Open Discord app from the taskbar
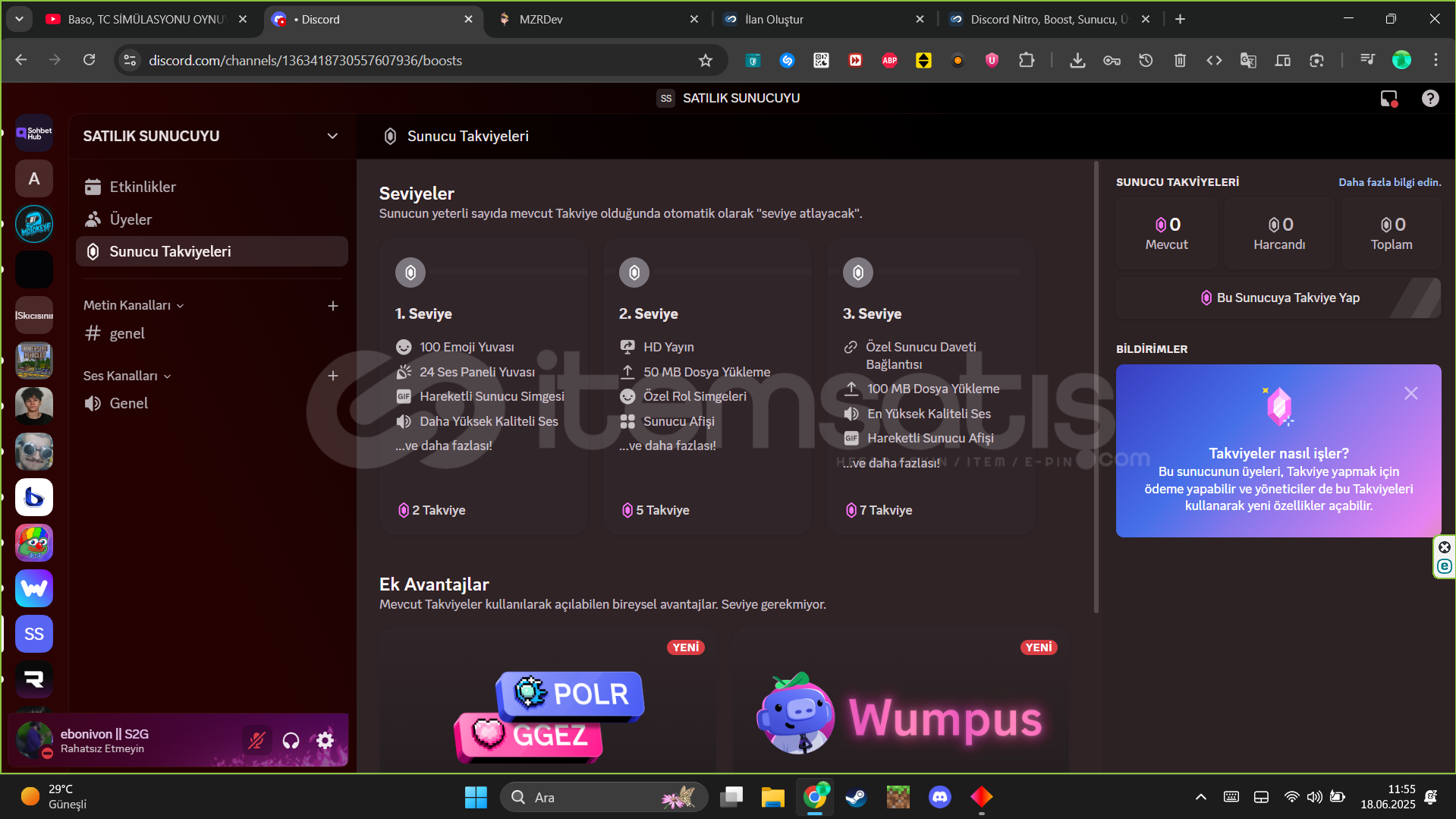Viewport: 1456px width, 819px height. click(x=940, y=797)
